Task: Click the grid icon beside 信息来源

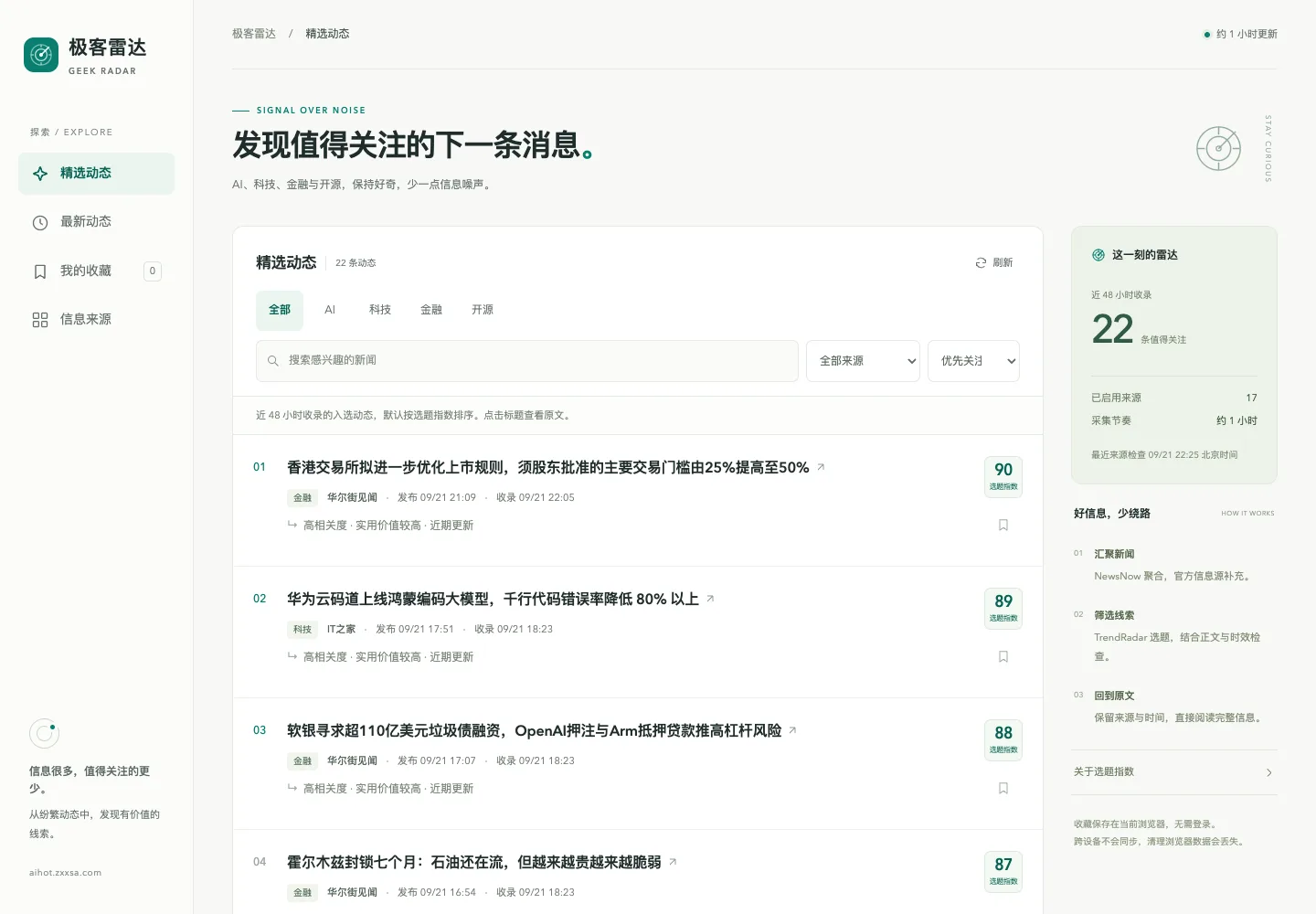Action: 40,320
